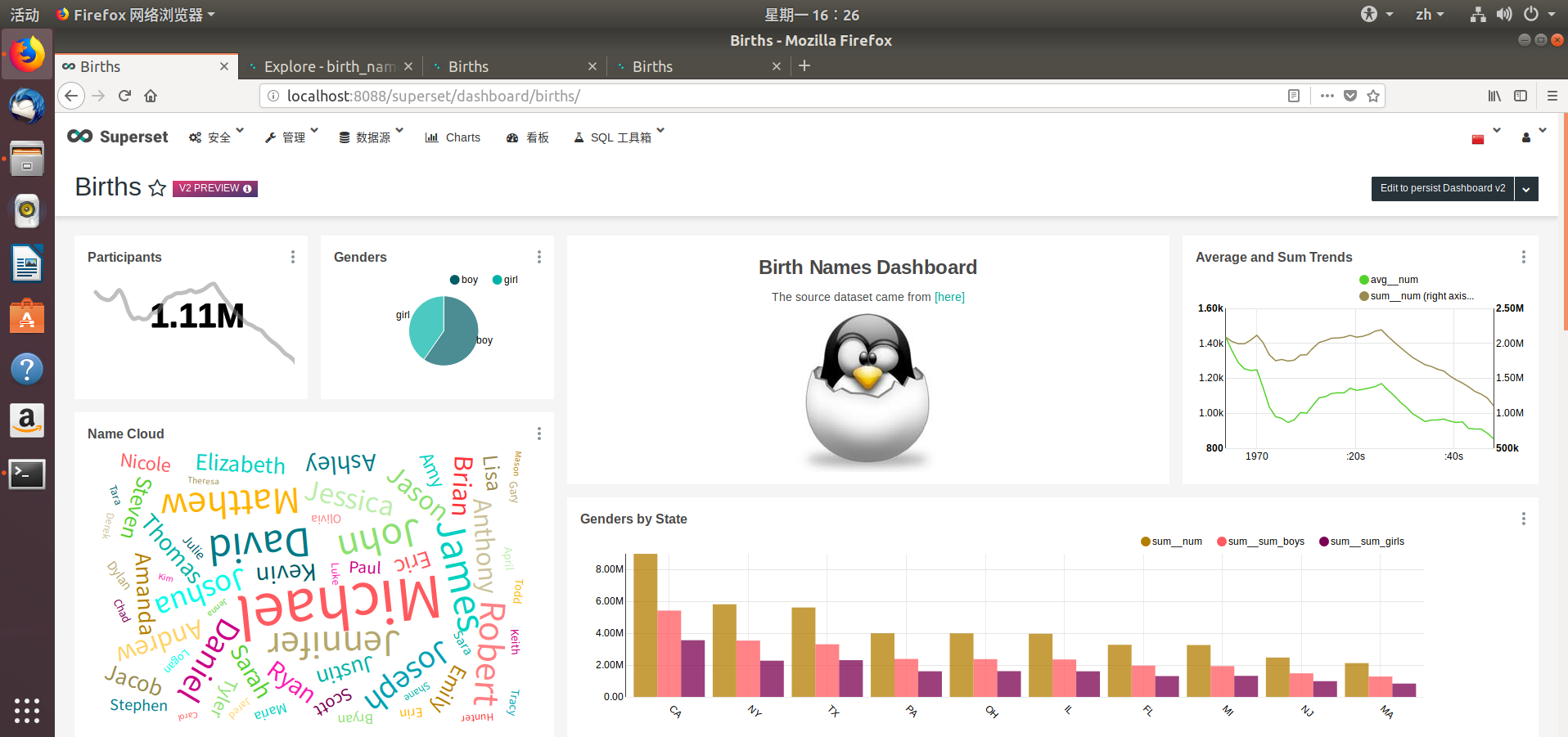Image resolution: width=1568 pixels, height=737 pixels.
Task: Go to Charts in navbar
Action: (453, 137)
